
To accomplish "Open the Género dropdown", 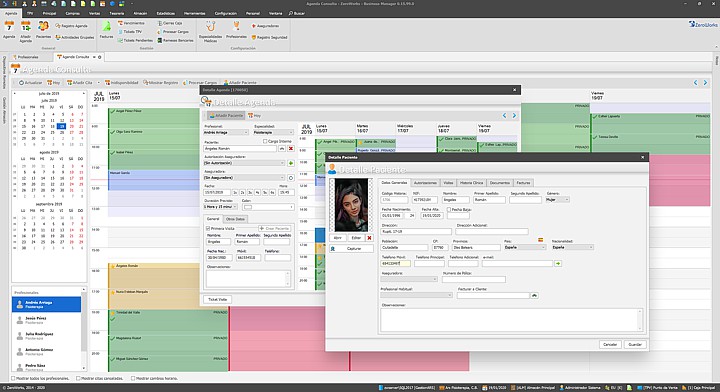I will click(557, 200).
